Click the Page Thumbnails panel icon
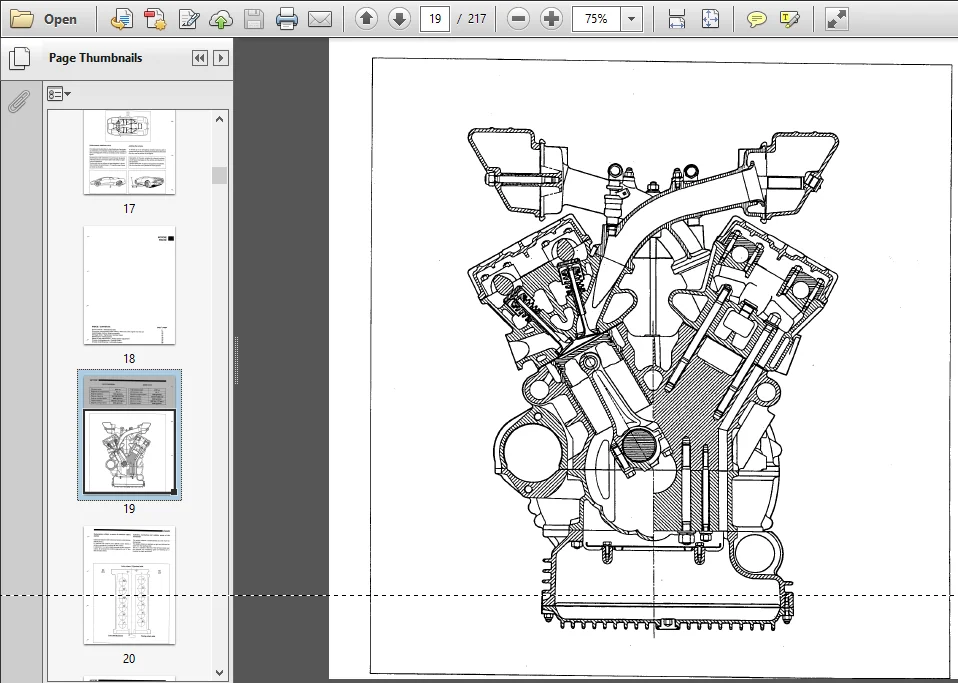The height and width of the screenshot is (683, 958). pos(20,58)
